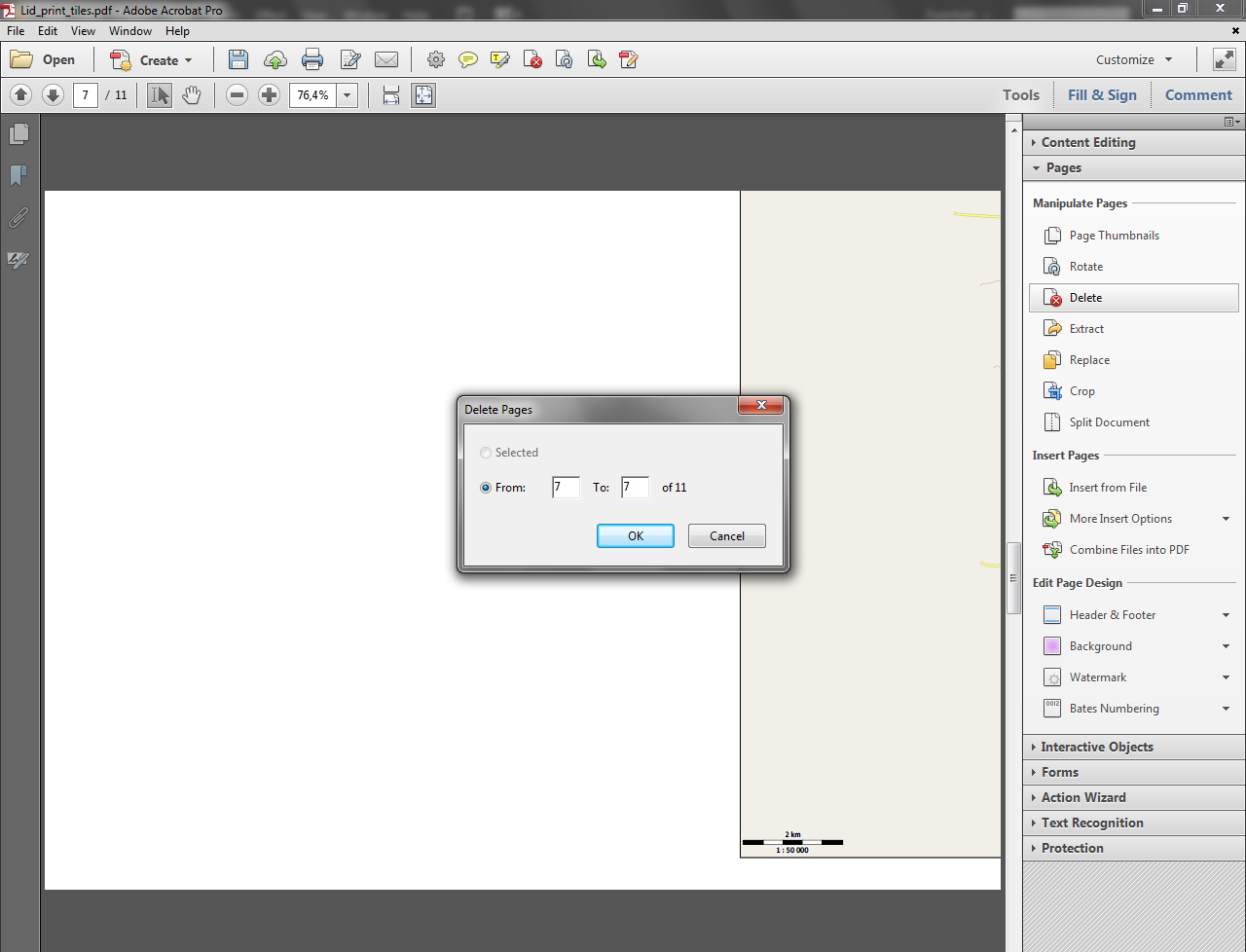Close the Delete Pages dialog
Image resolution: width=1246 pixels, height=952 pixels.
pos(761,406)
